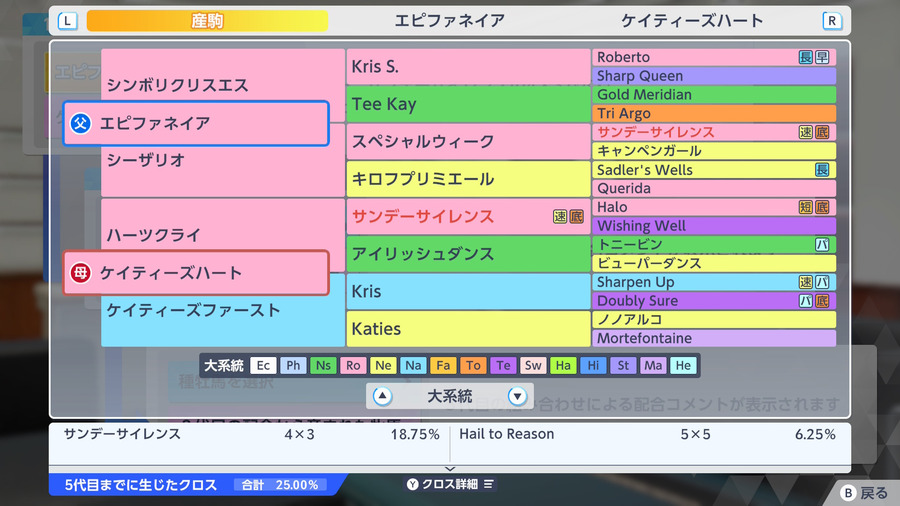Click the list icon beside クロス詳細
This screenshot has width=900, height=506.
click(488, 484)
